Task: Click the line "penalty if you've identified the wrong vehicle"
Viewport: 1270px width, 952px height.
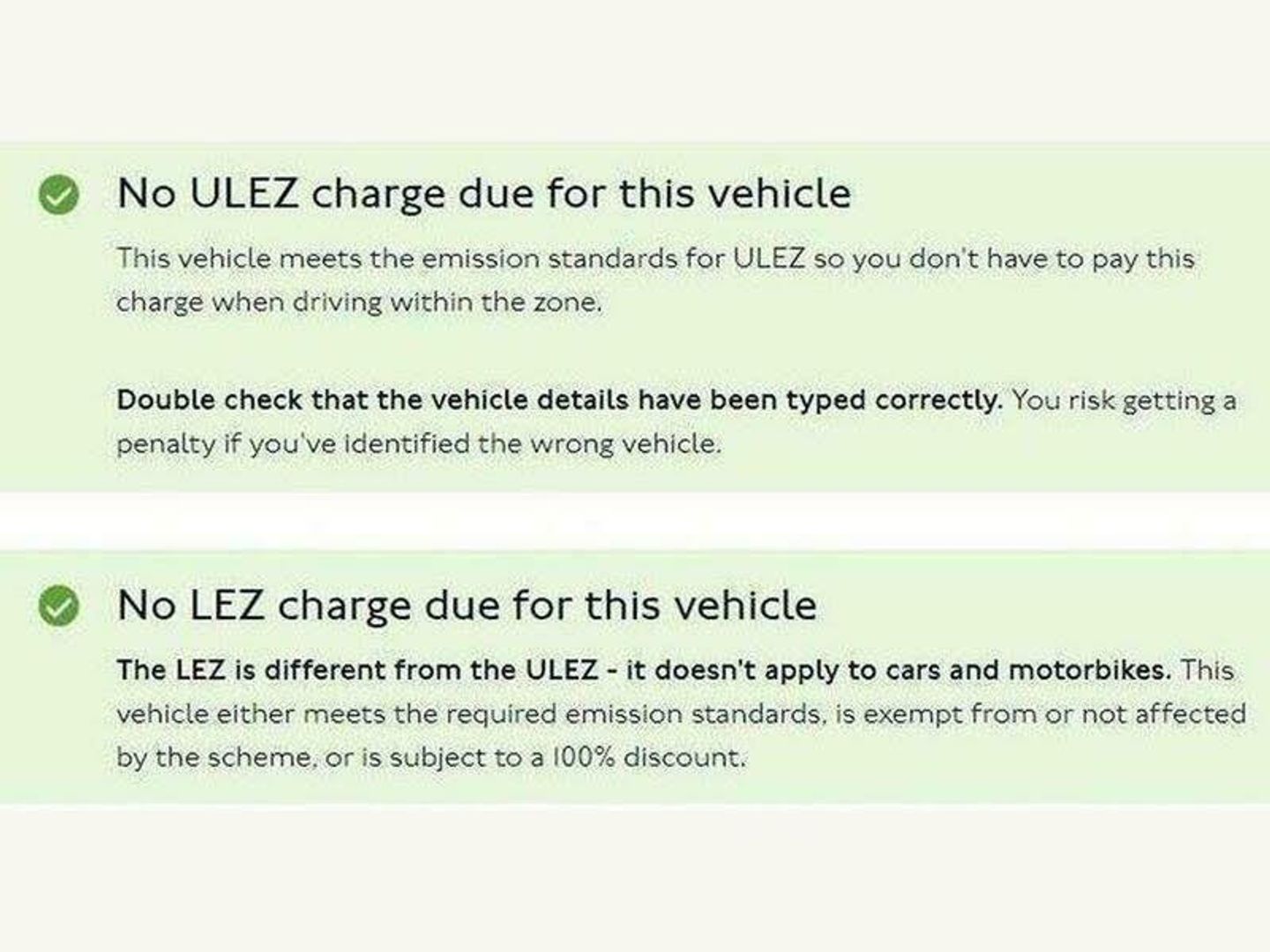Action: pyautogui.click(x=418, y=443)
